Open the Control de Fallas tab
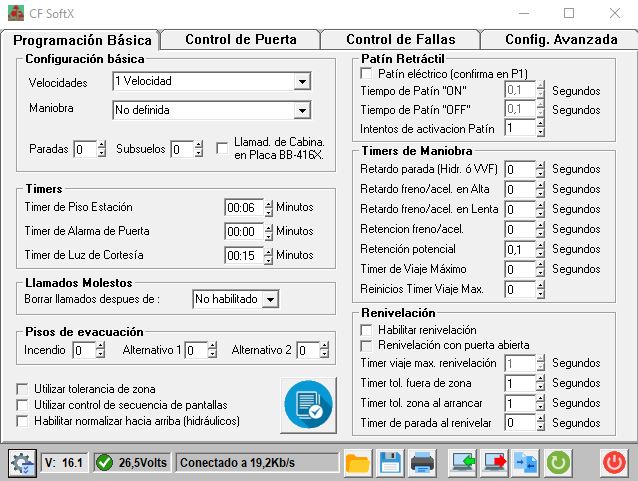This screenshot has width=638, height=481. [x=401, y=39]
